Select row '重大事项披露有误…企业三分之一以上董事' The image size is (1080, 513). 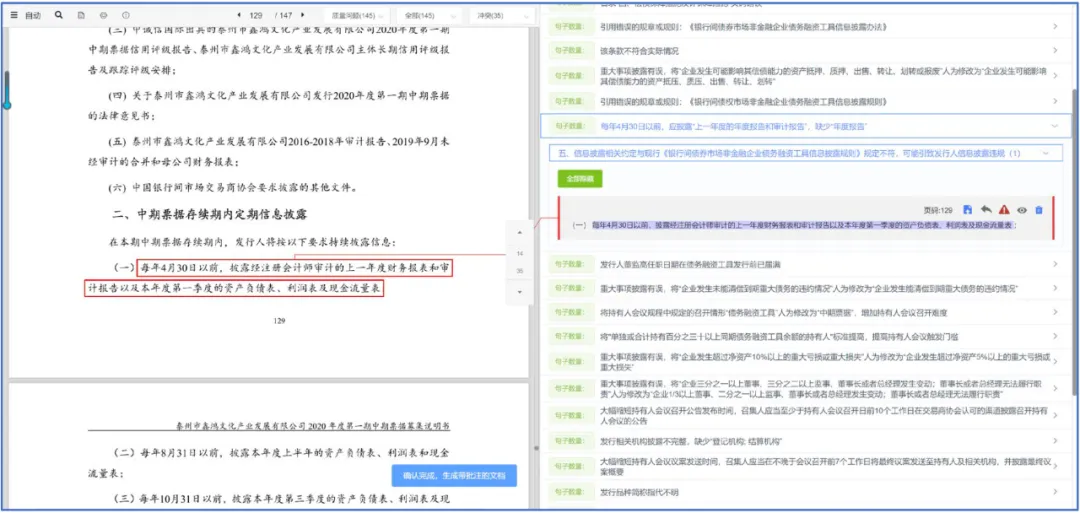click(x=807, y=389)
